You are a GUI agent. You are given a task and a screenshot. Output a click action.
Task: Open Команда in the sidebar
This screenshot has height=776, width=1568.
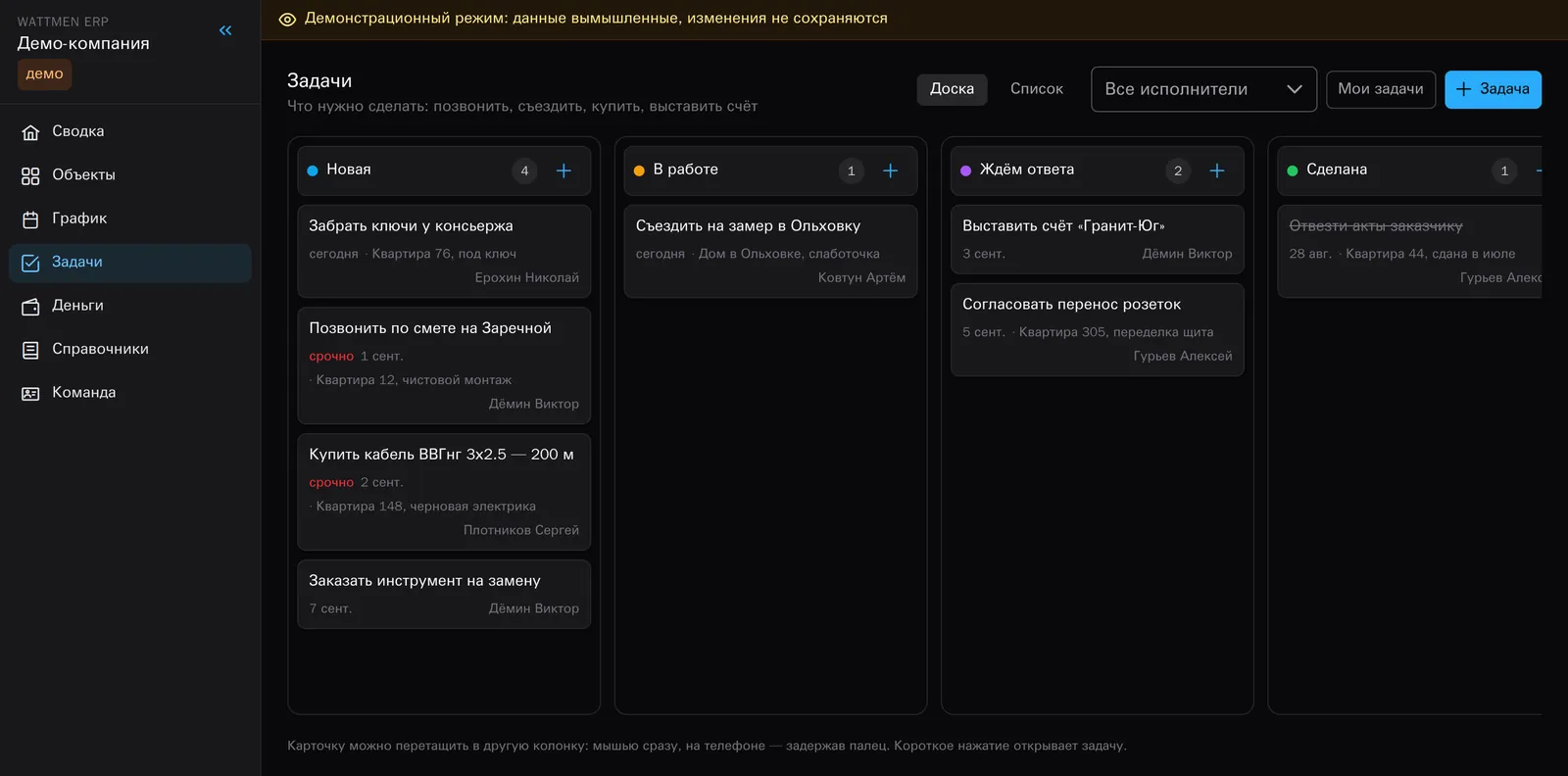[x=130, y=392]
